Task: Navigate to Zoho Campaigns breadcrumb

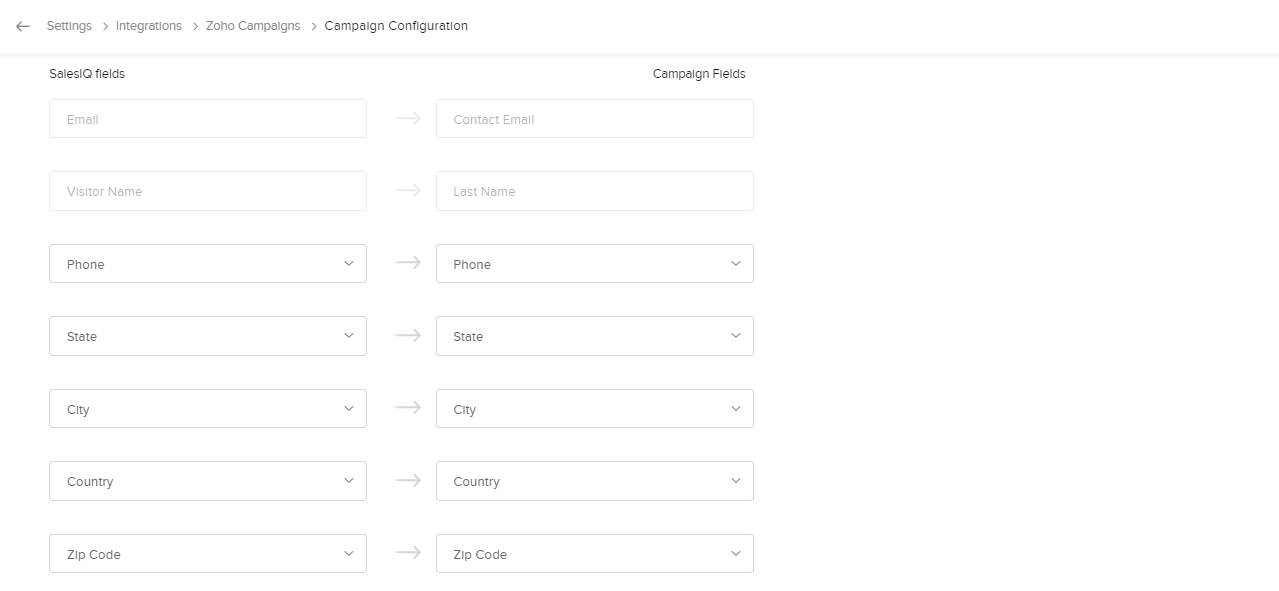Action: click(x=253, y=26)
